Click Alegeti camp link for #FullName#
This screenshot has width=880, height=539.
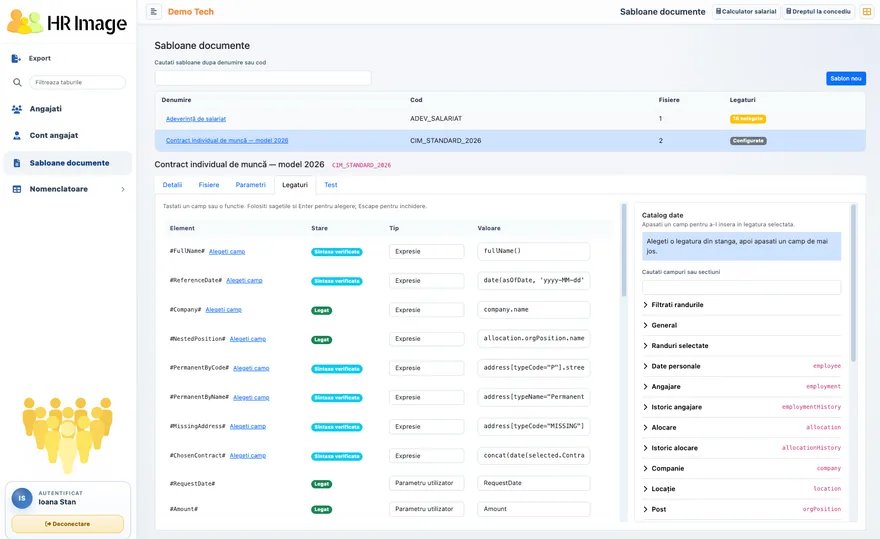pos(227,252)
